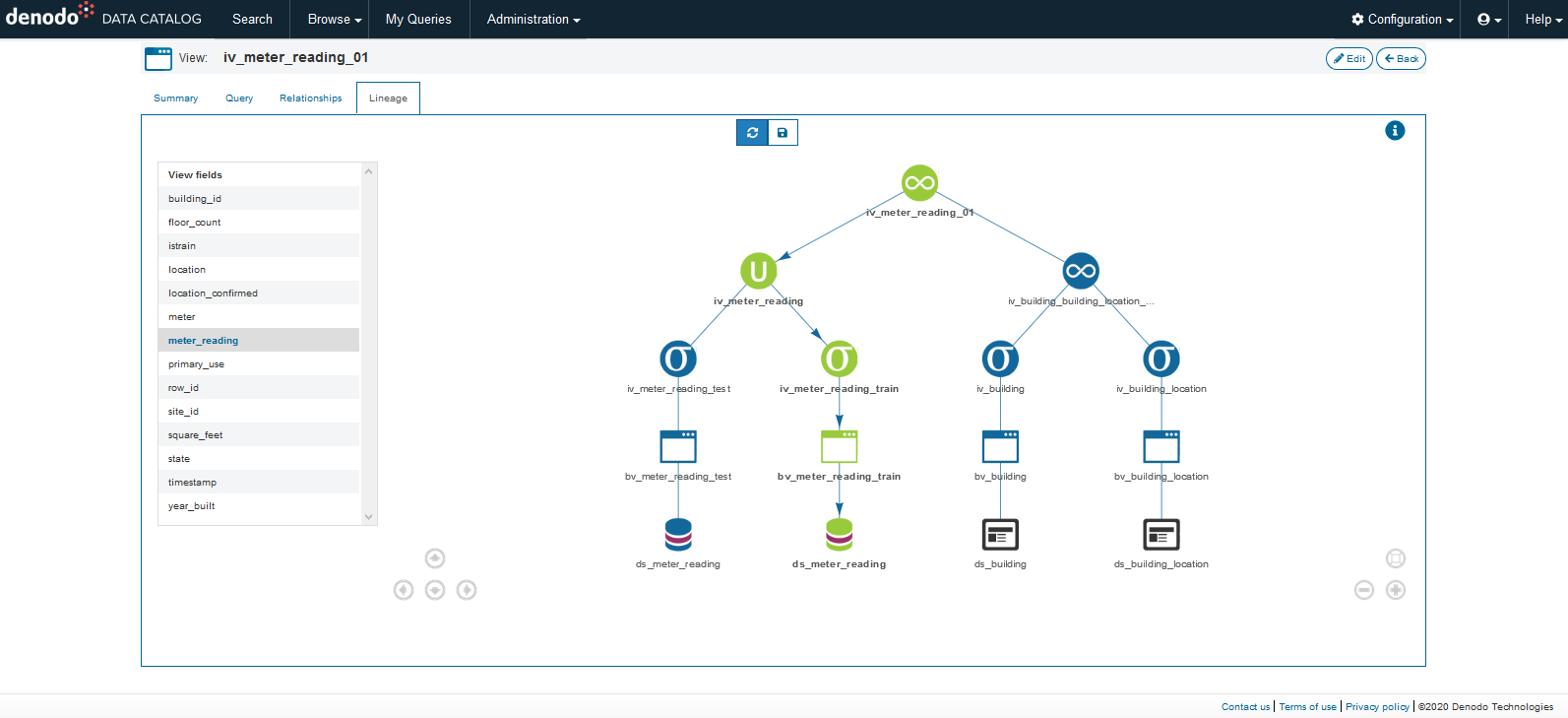Pan the diagram right
The image size is (1568, 718).
pos(467,590)
